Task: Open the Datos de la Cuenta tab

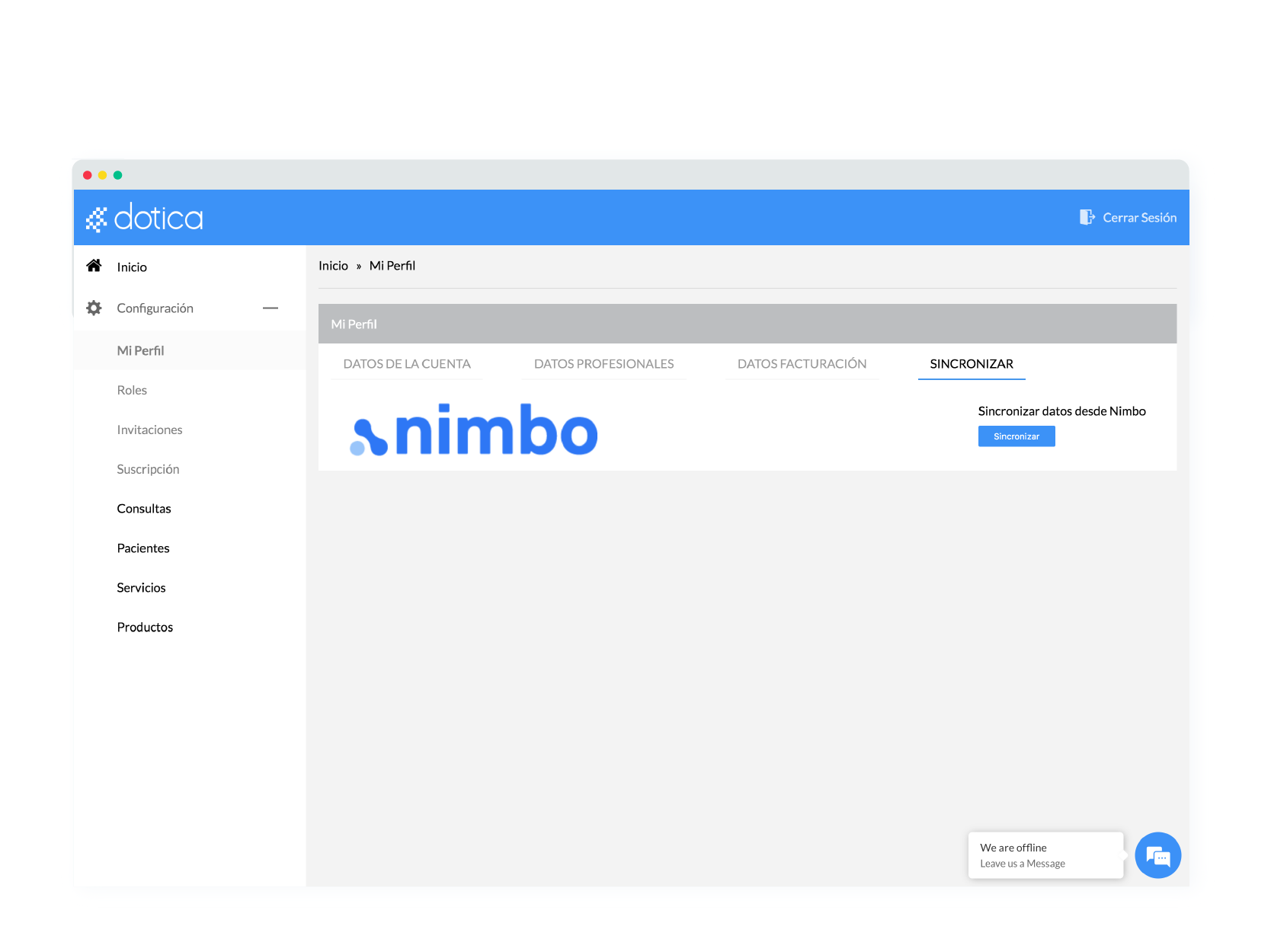Action: (x=407, y=364)
